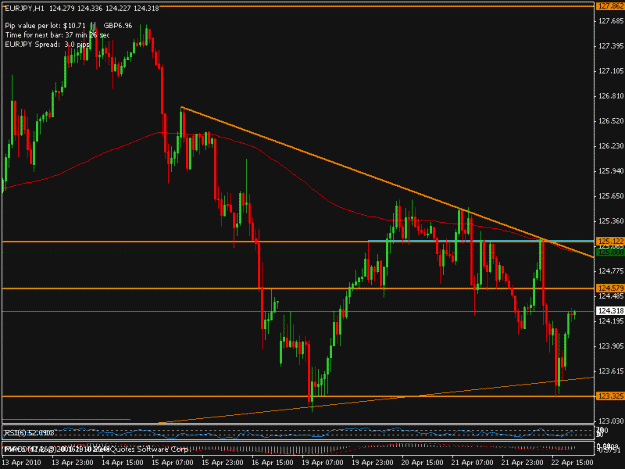Click the '19 Apr 07:00' time label
Image resolution: width=625 pixels, height=469 pixels.
point(322,463)
